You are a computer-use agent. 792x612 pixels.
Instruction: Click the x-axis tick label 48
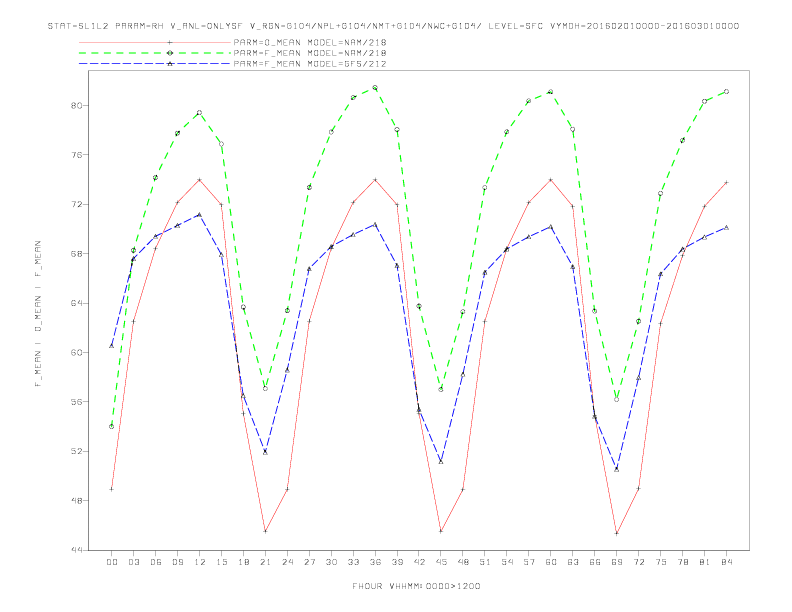(463, 562)
